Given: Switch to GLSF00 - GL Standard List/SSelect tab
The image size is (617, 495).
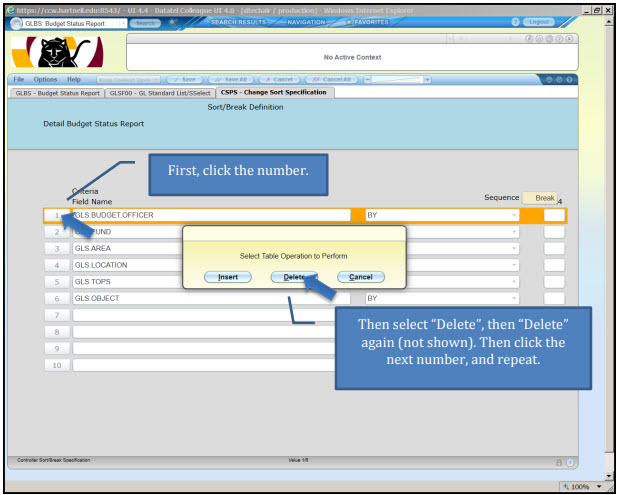Looking at the screenshot, I should [x=160, y=93].
